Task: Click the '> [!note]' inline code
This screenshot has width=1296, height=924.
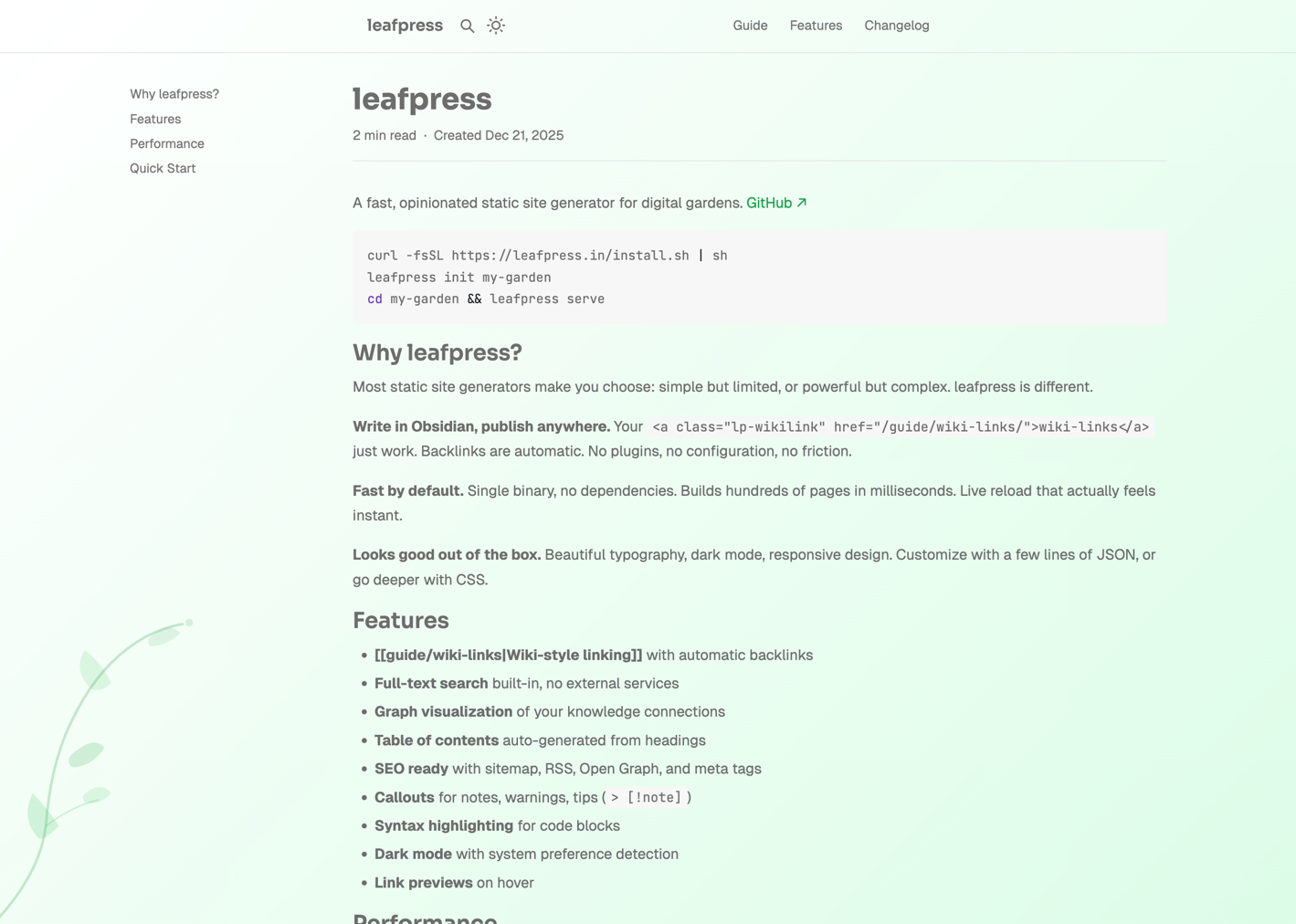Action: (x=647, y=797)
